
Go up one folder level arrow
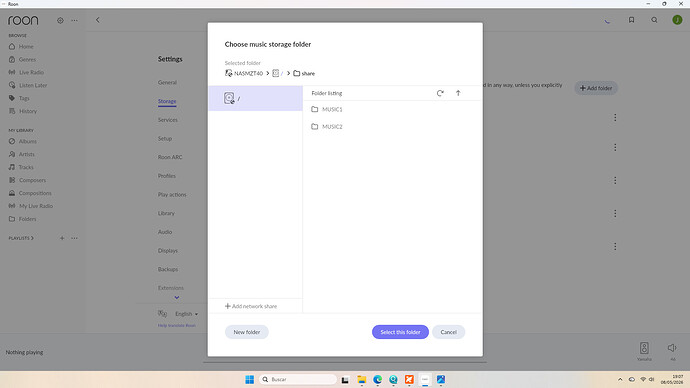458,93
